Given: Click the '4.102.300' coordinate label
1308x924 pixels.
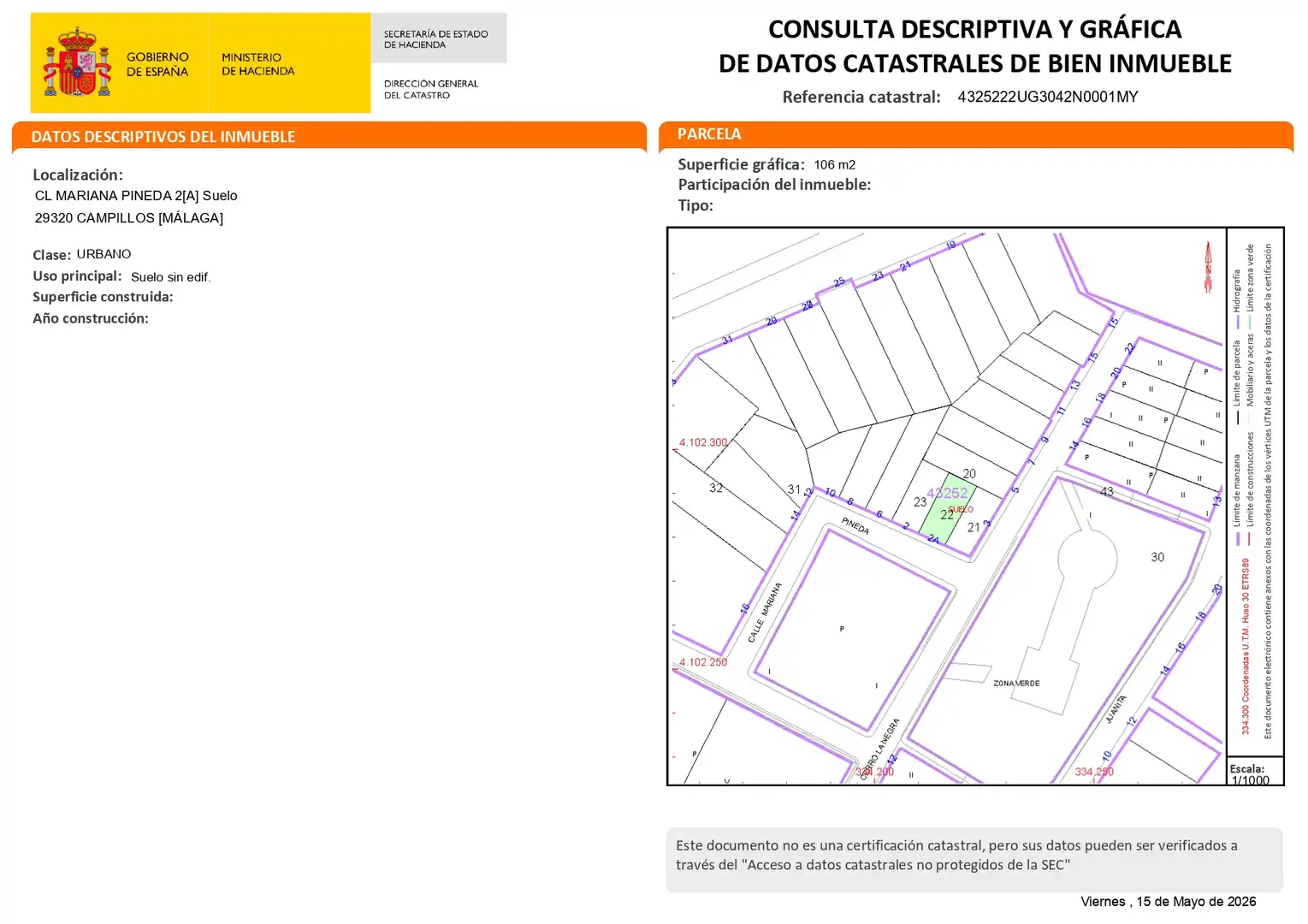Looking at the screenshot, I should [x=703, y=442].
